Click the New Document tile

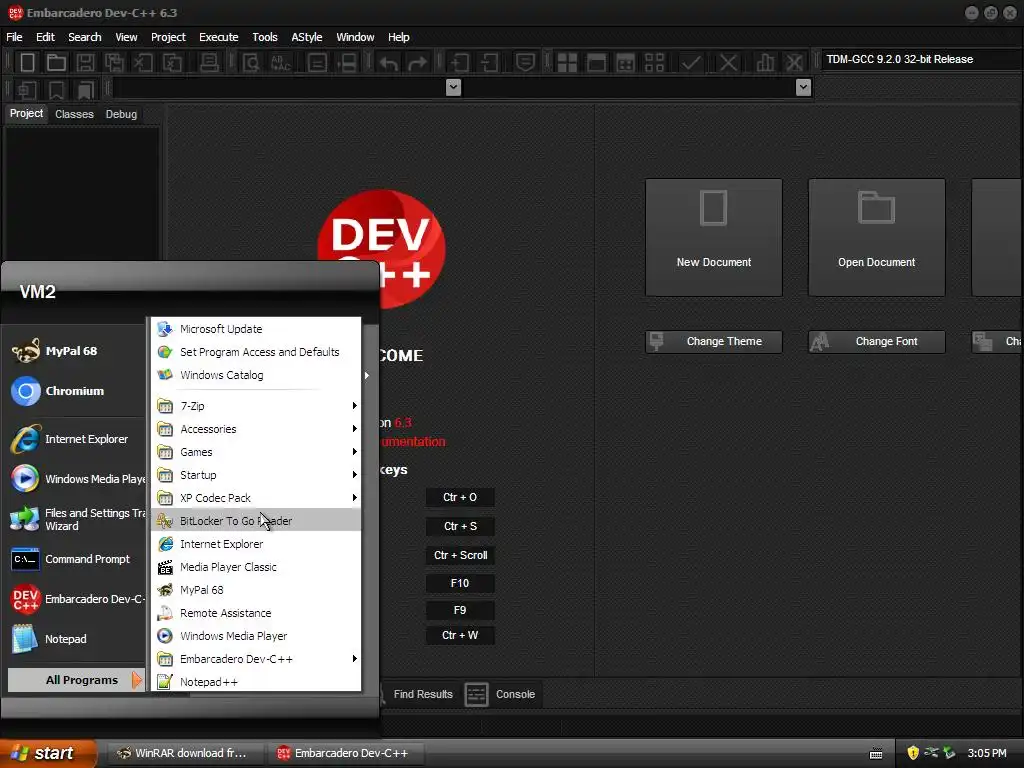(x=713, y=237)
